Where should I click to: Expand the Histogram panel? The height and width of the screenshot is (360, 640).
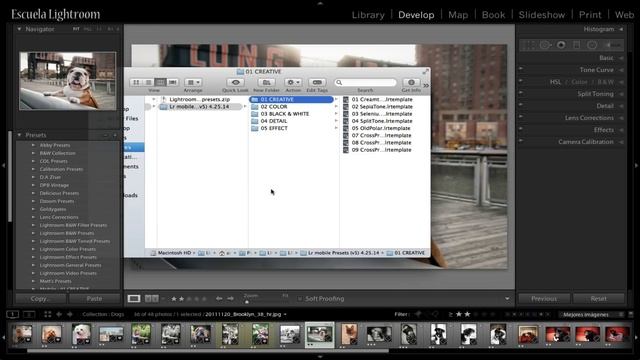pyautogui.click(x=621, y=29)
